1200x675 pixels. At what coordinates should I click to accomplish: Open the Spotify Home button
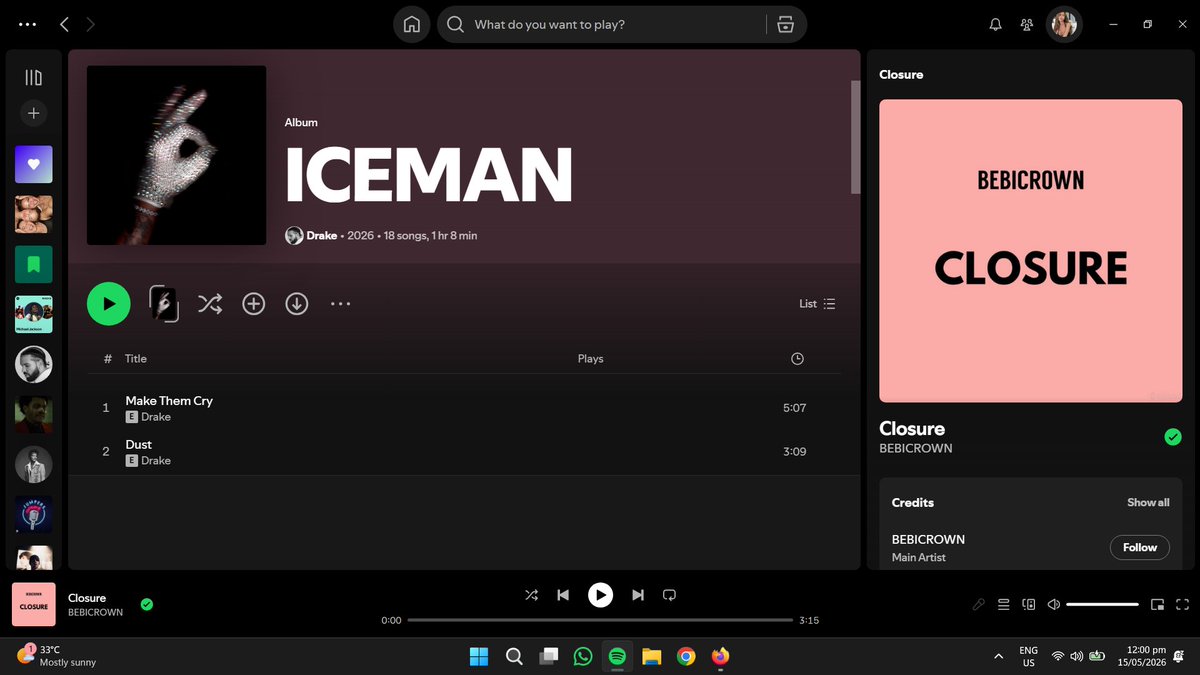[411, 25]
